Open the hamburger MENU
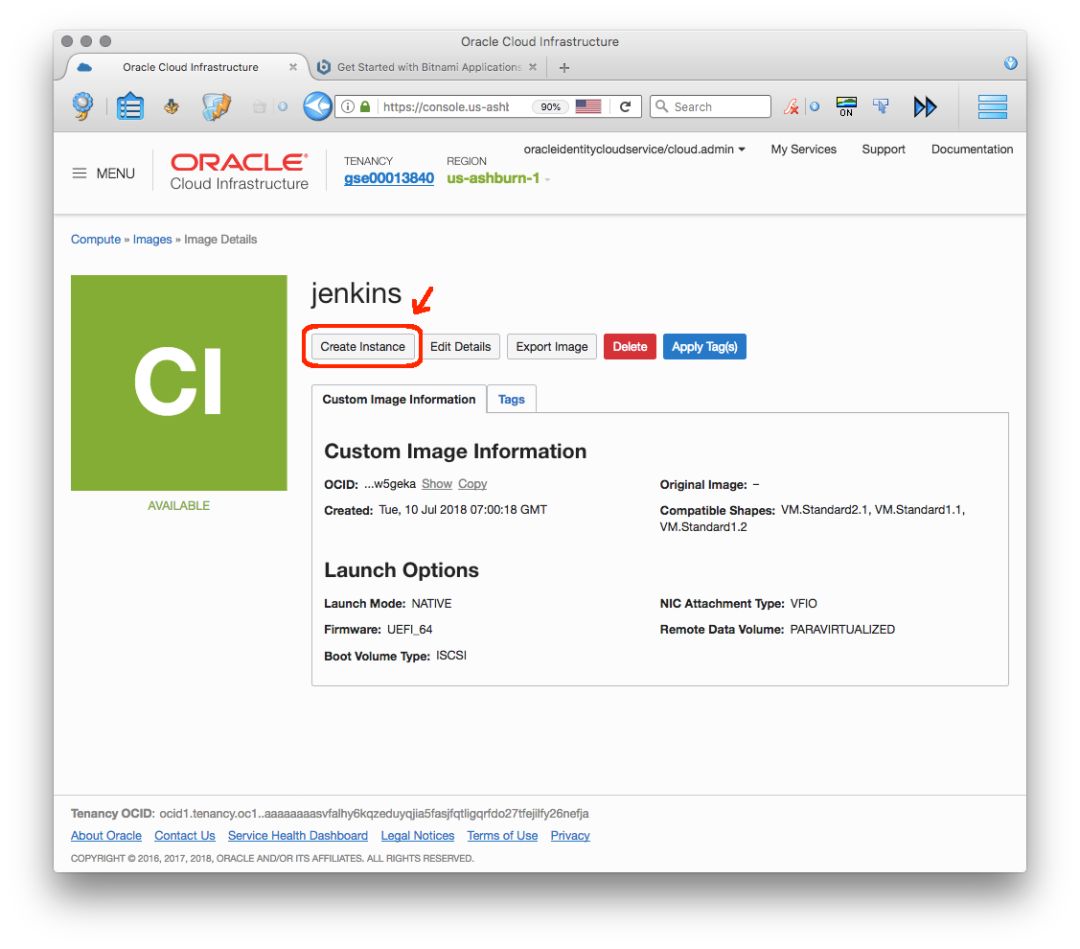 point(103,174)
